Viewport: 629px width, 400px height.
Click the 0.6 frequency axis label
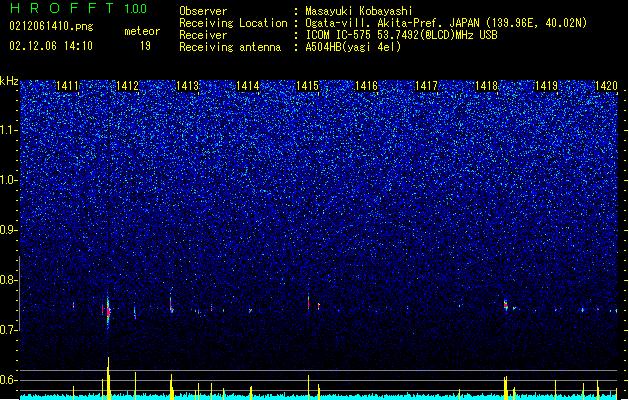8,380
